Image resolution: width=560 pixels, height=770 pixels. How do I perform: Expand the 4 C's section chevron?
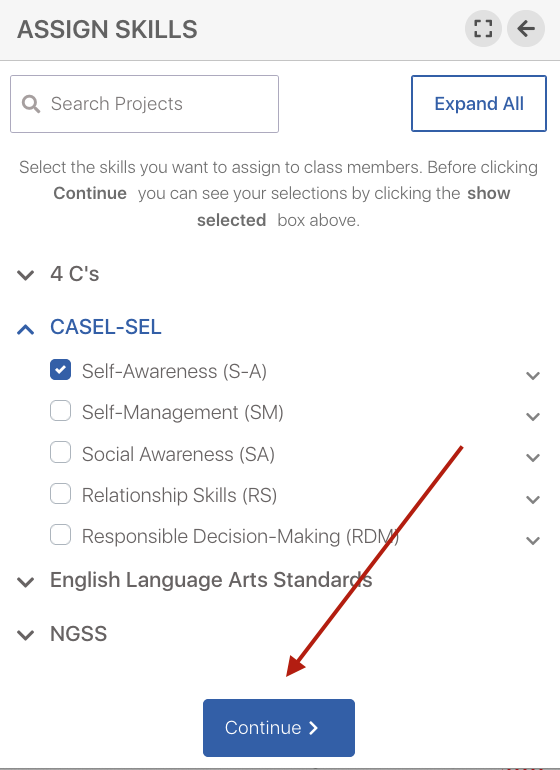point(26,275)
